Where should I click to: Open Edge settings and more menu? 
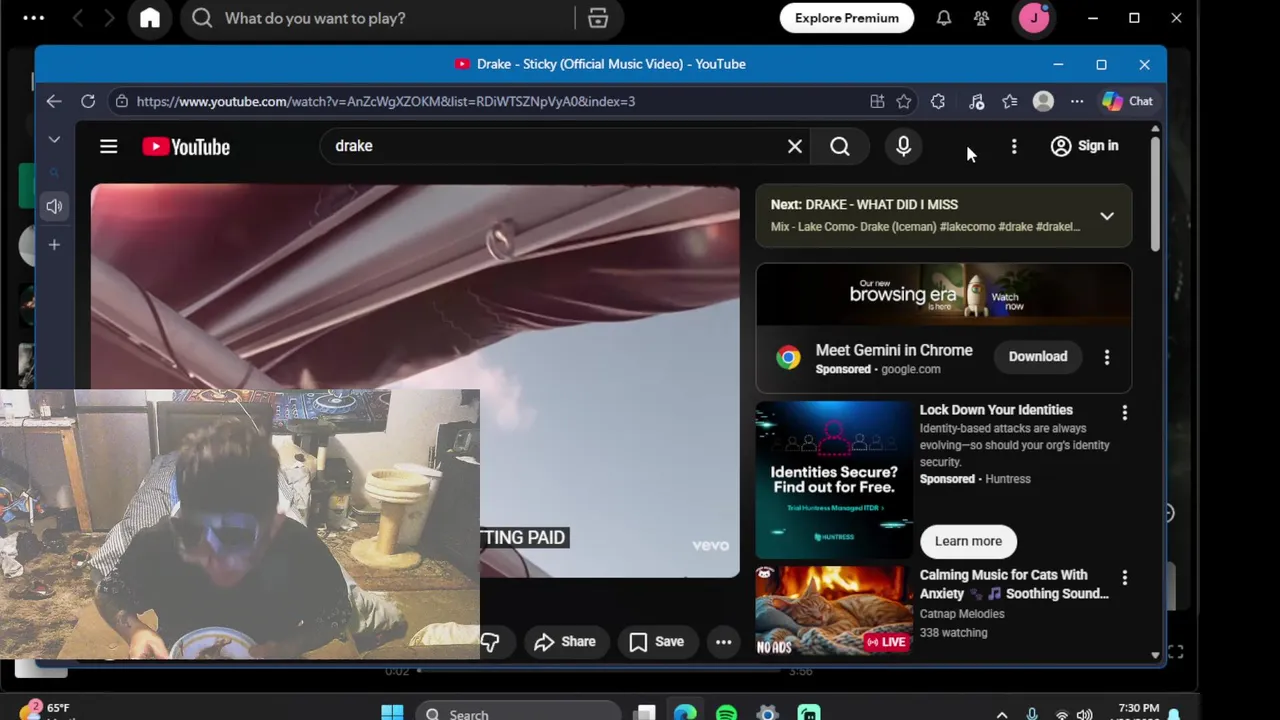tap(1077, 101)
